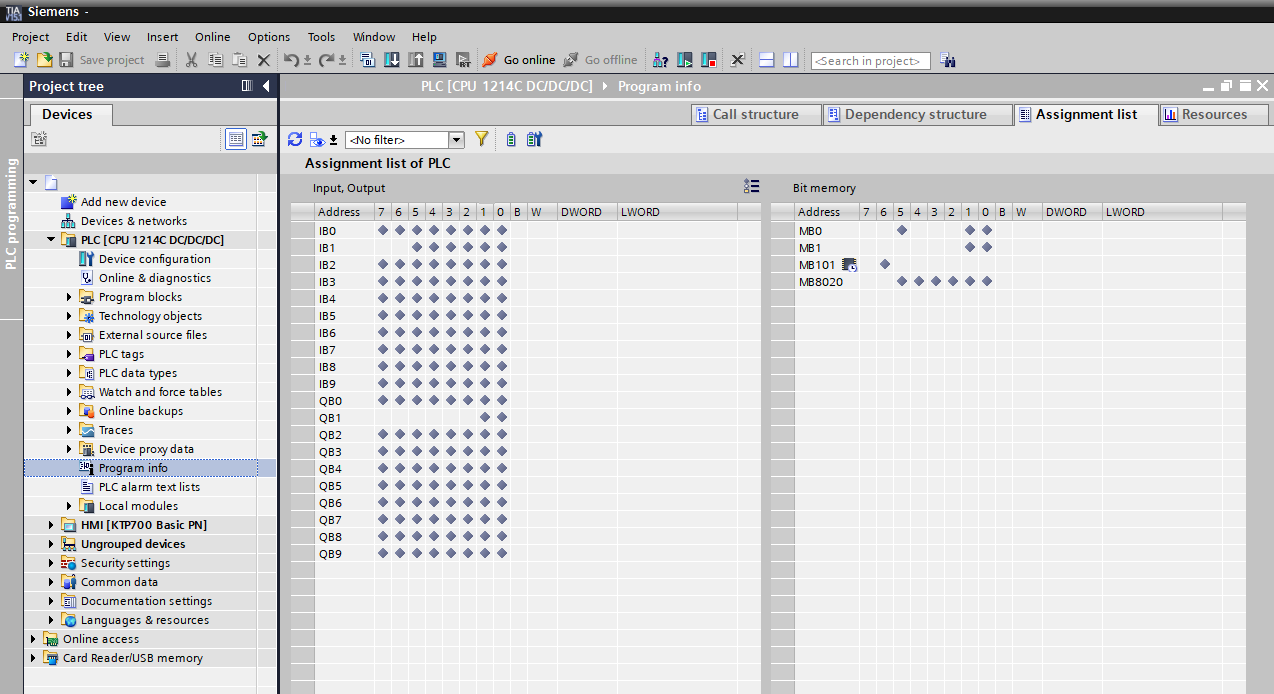Image resolution: width=1274 pixels, height=694 pixels.
Task: Split editor space horizontally
Action: [x=767, y=60]
